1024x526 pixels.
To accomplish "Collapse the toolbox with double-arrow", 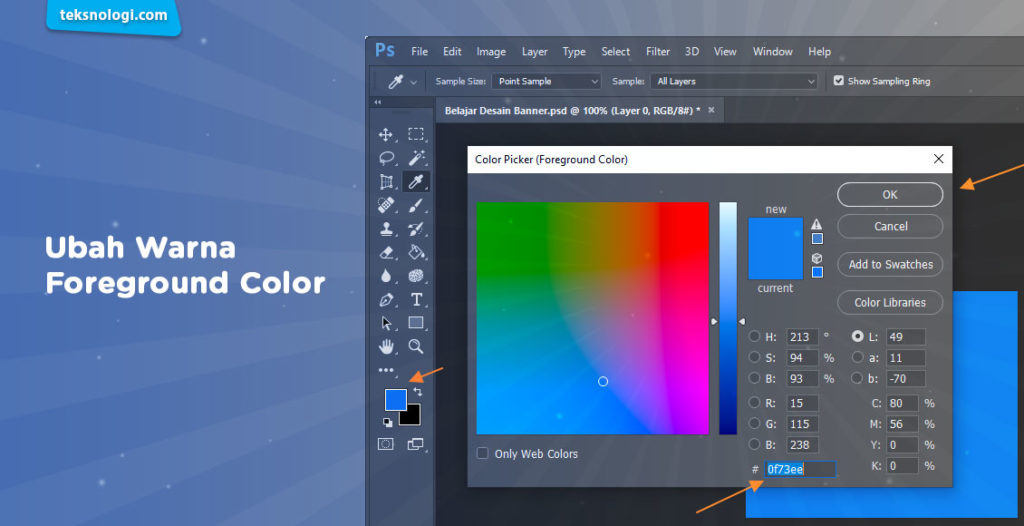I will pyautogui.click(x=377, y=103).
